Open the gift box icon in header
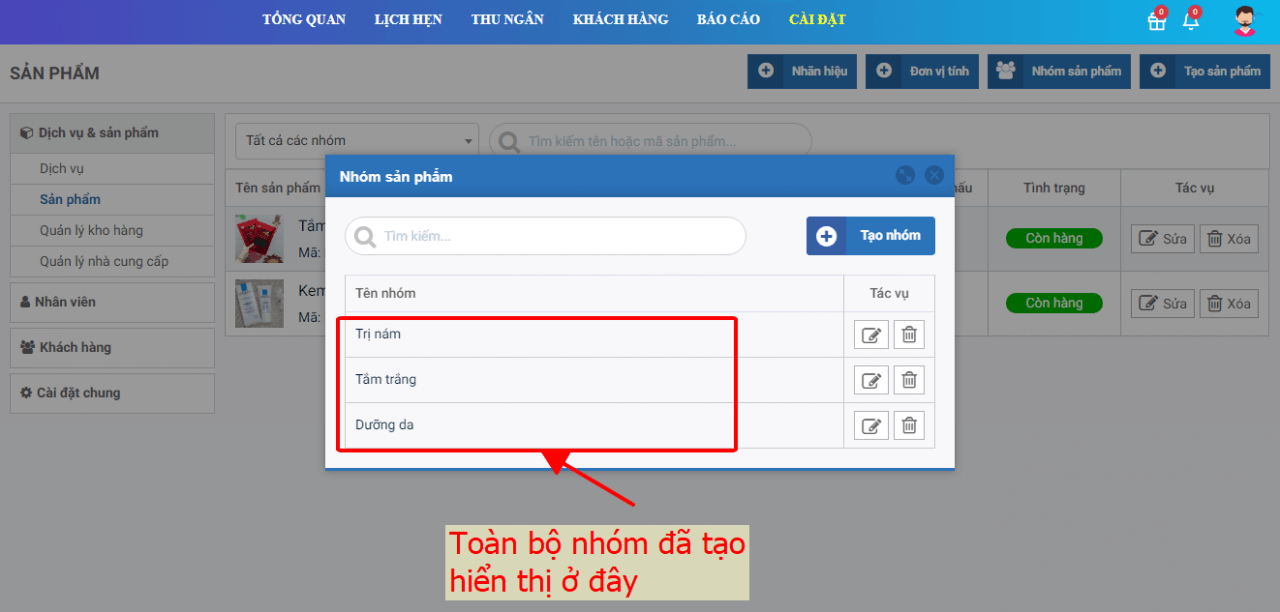The image size is (1280, 612). coord(1156,21)
